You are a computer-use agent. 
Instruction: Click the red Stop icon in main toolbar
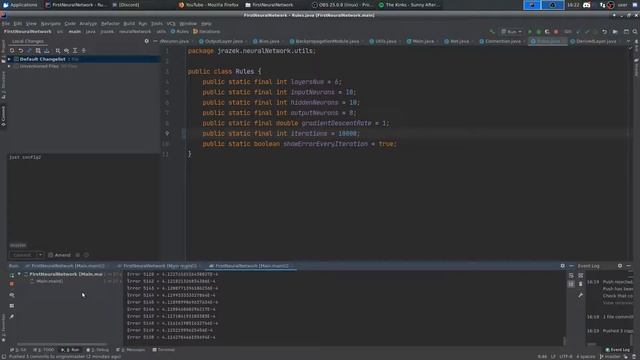[556, 31]
